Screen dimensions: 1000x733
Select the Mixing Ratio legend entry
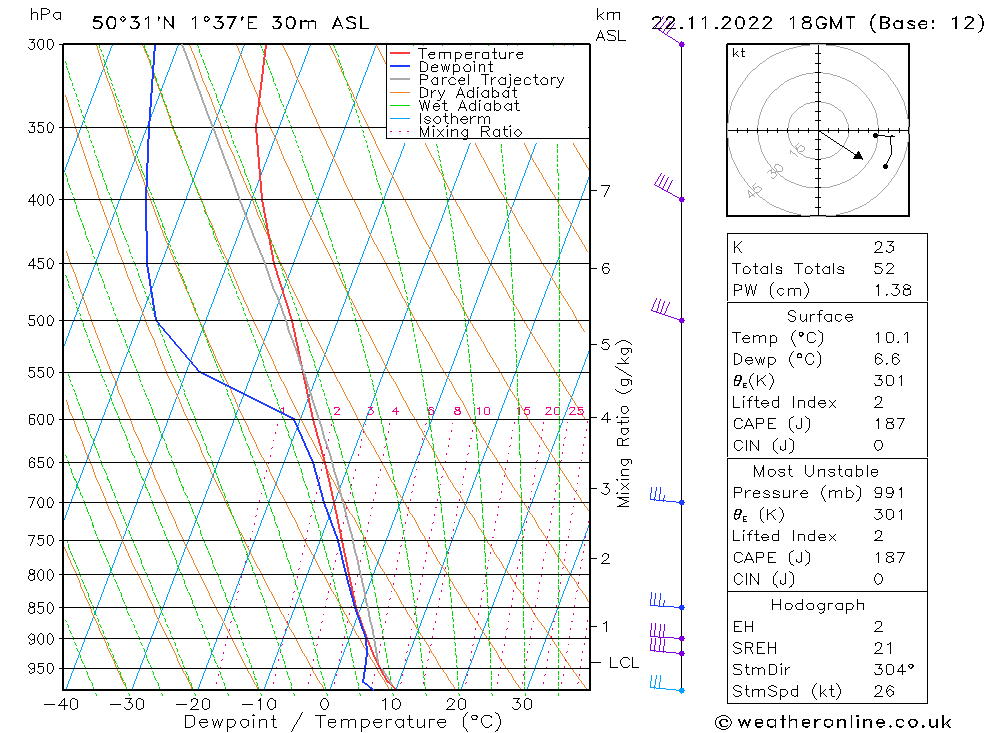[456, 132]
